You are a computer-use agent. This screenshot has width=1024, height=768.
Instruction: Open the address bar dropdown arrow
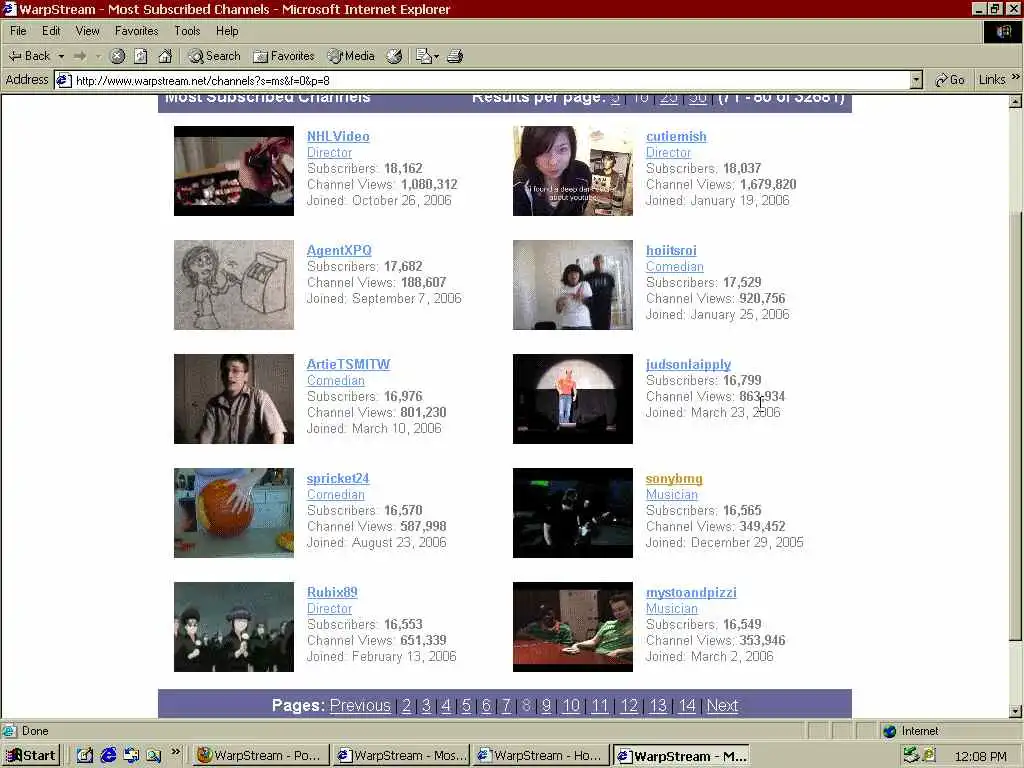coord(916,80)
